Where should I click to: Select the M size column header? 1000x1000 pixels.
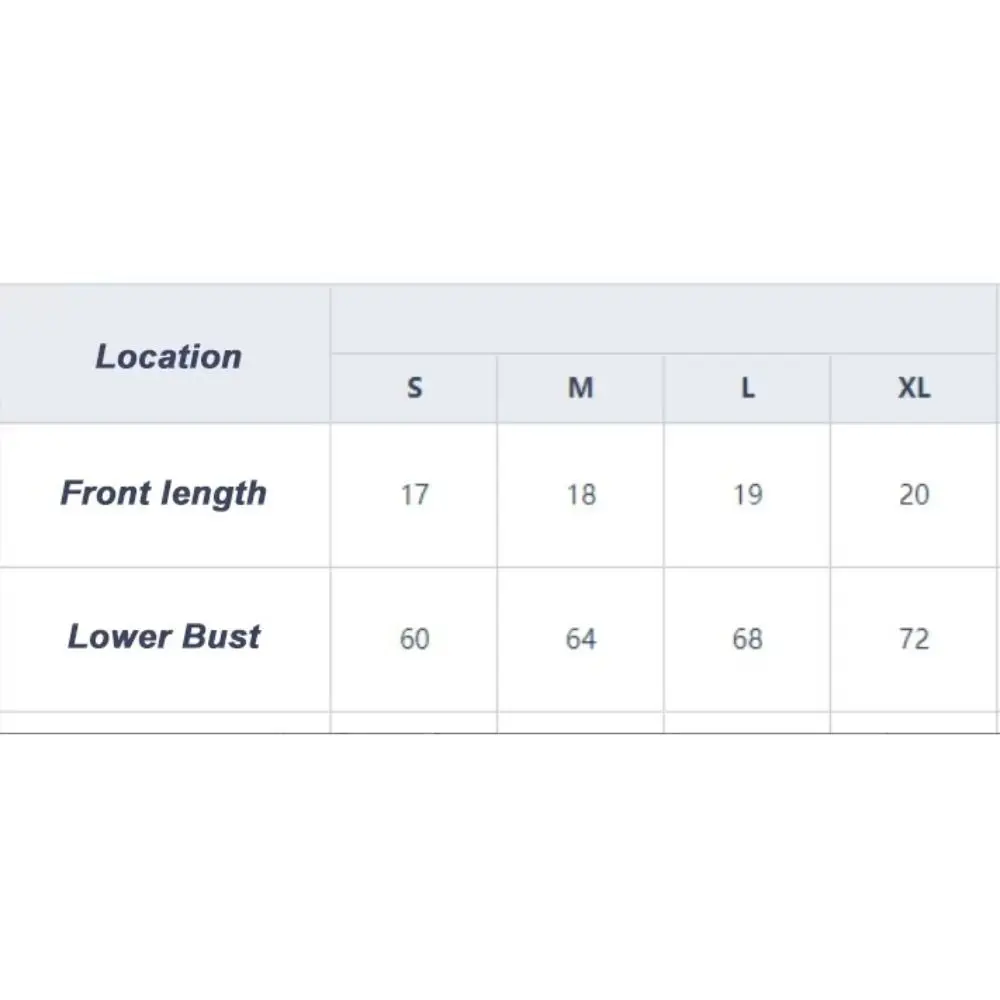point(581,388)
